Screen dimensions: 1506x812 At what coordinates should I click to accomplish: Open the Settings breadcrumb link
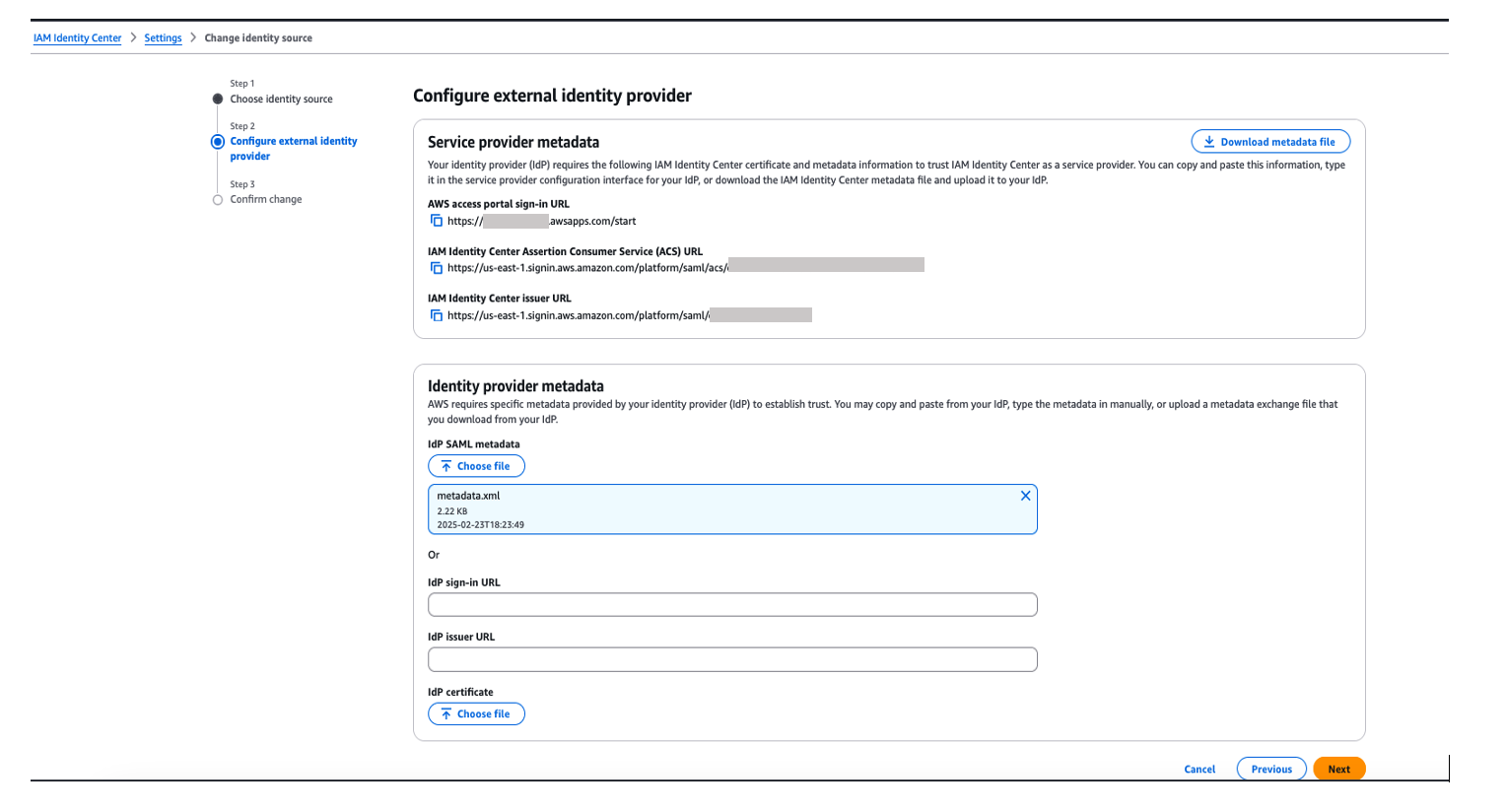tap(163, 37)
